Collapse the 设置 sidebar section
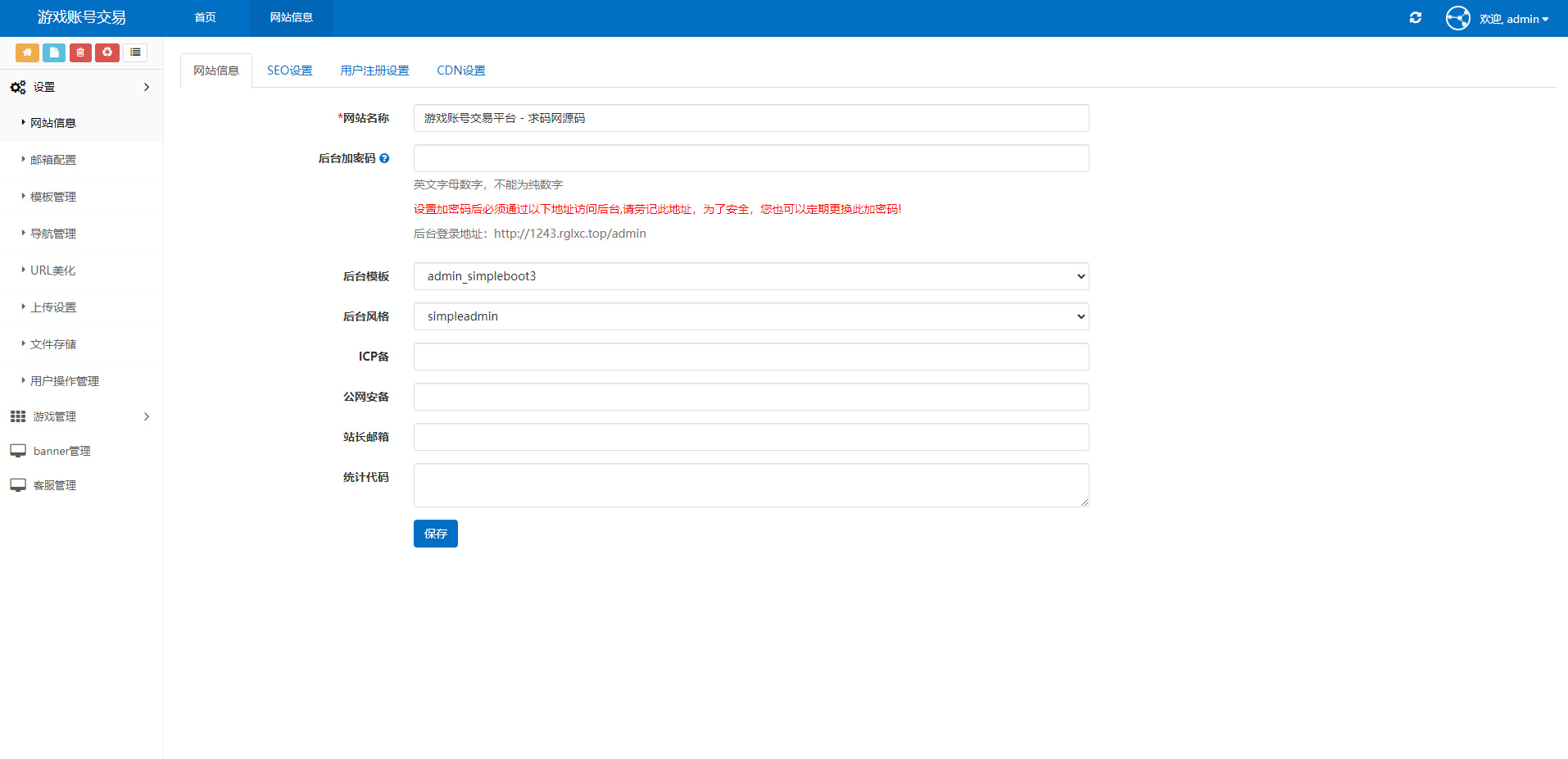The width and height of the screenshot is (1568, 759). tap(80, 87)
